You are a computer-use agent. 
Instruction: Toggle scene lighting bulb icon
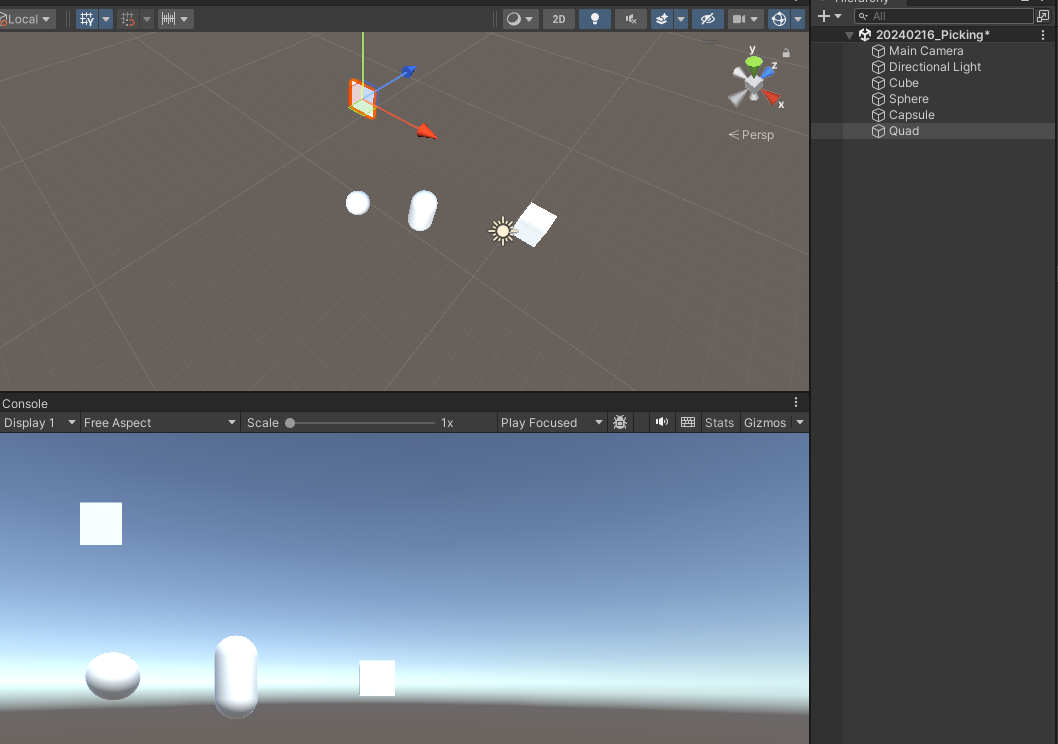(594, 19)
